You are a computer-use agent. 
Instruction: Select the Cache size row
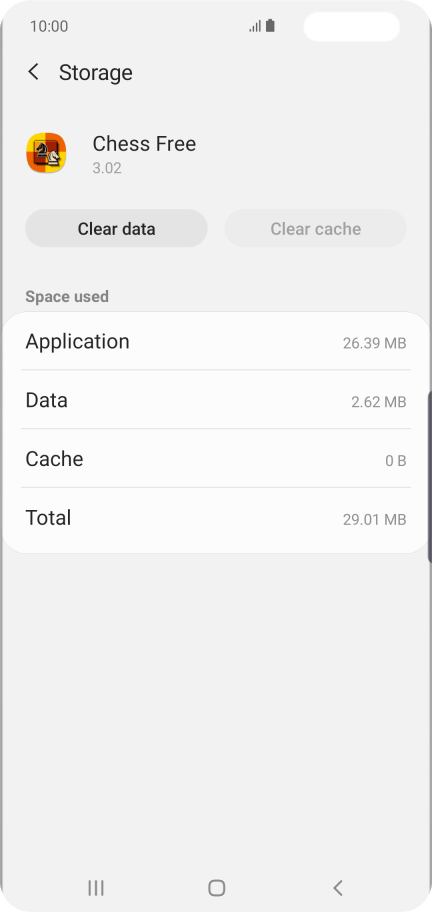pos(216,459)
